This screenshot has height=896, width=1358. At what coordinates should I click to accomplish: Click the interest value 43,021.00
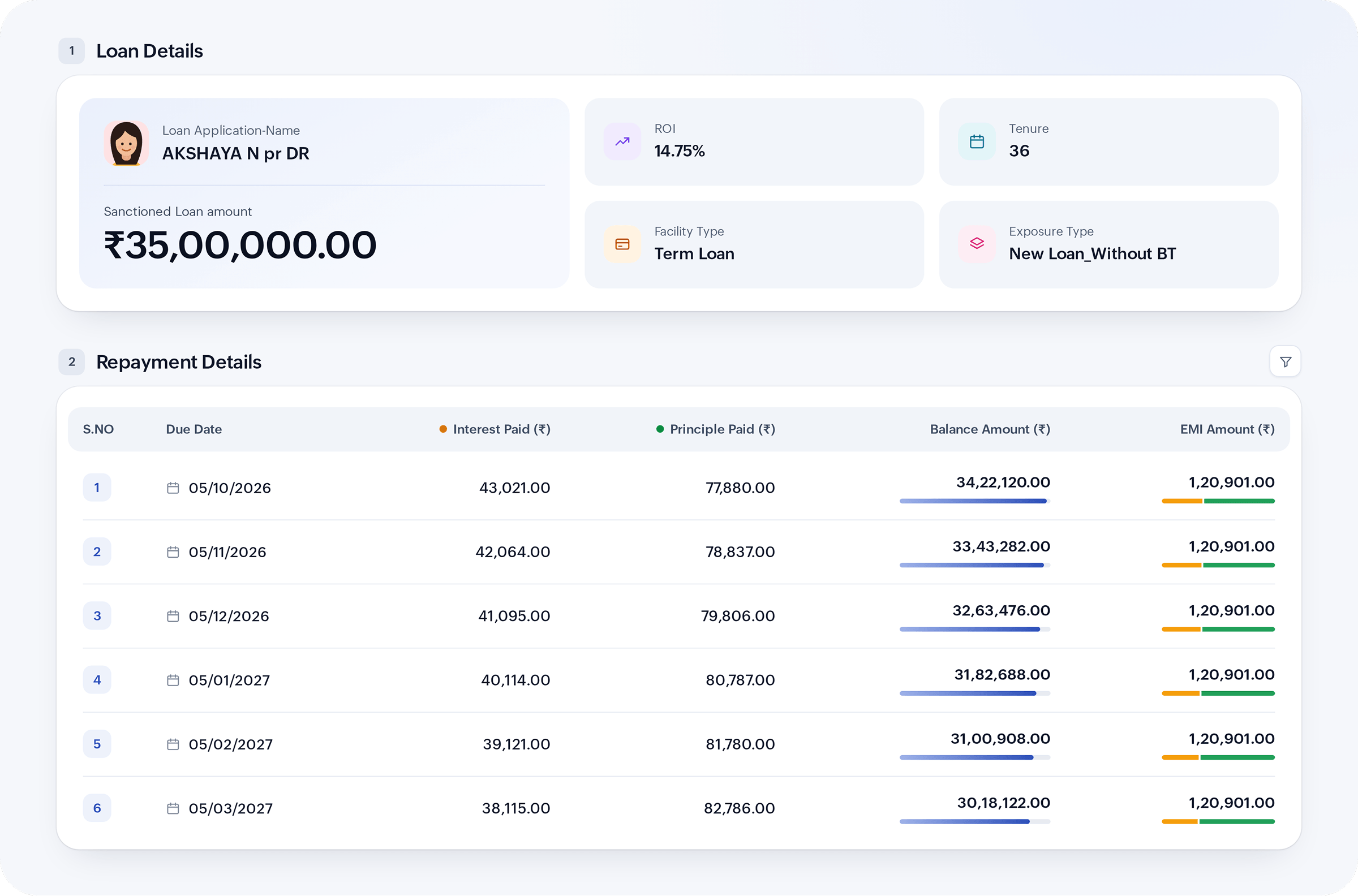[x=514, y=488]
